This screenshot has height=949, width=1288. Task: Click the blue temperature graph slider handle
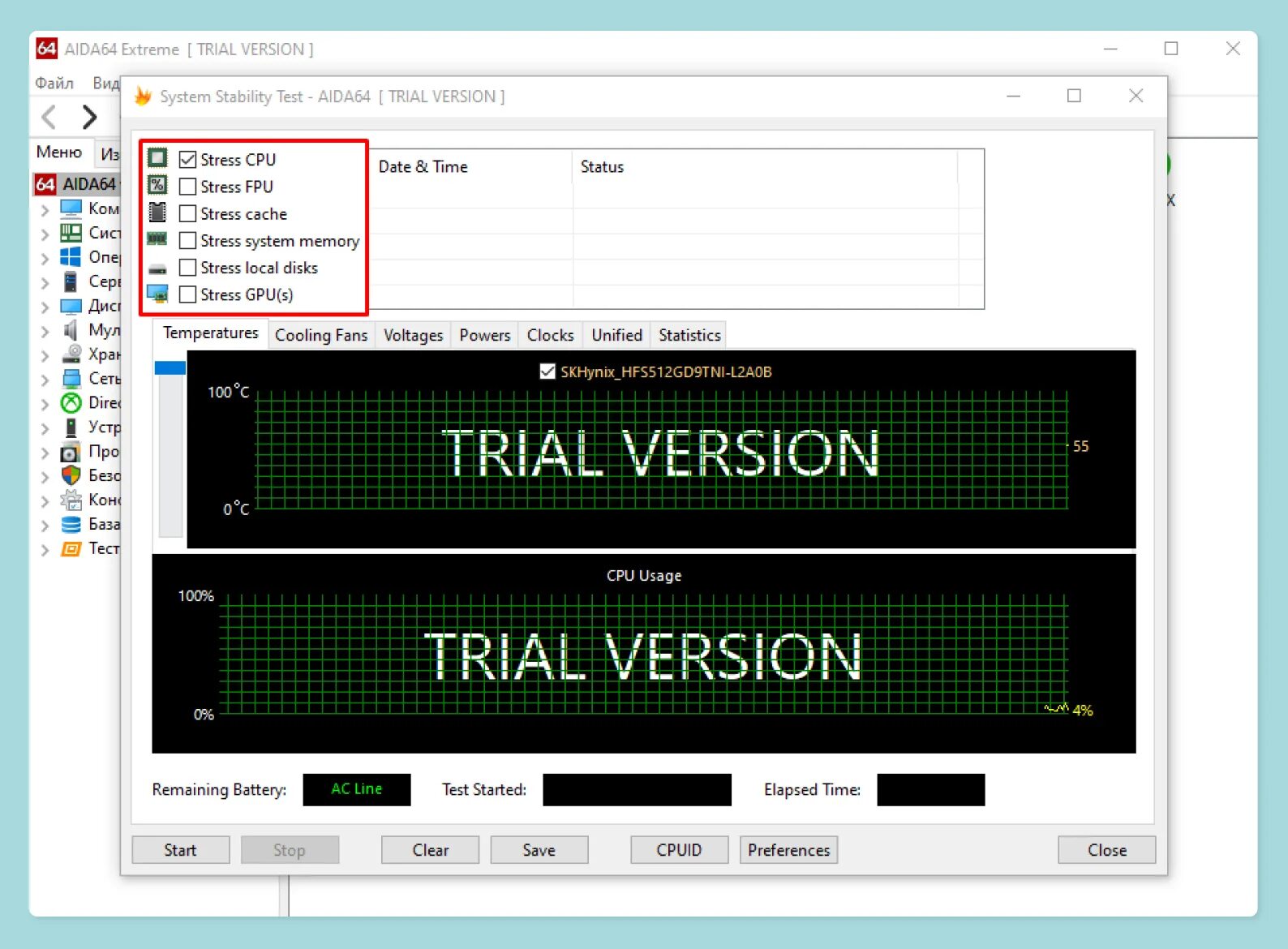tap(170, 367)
